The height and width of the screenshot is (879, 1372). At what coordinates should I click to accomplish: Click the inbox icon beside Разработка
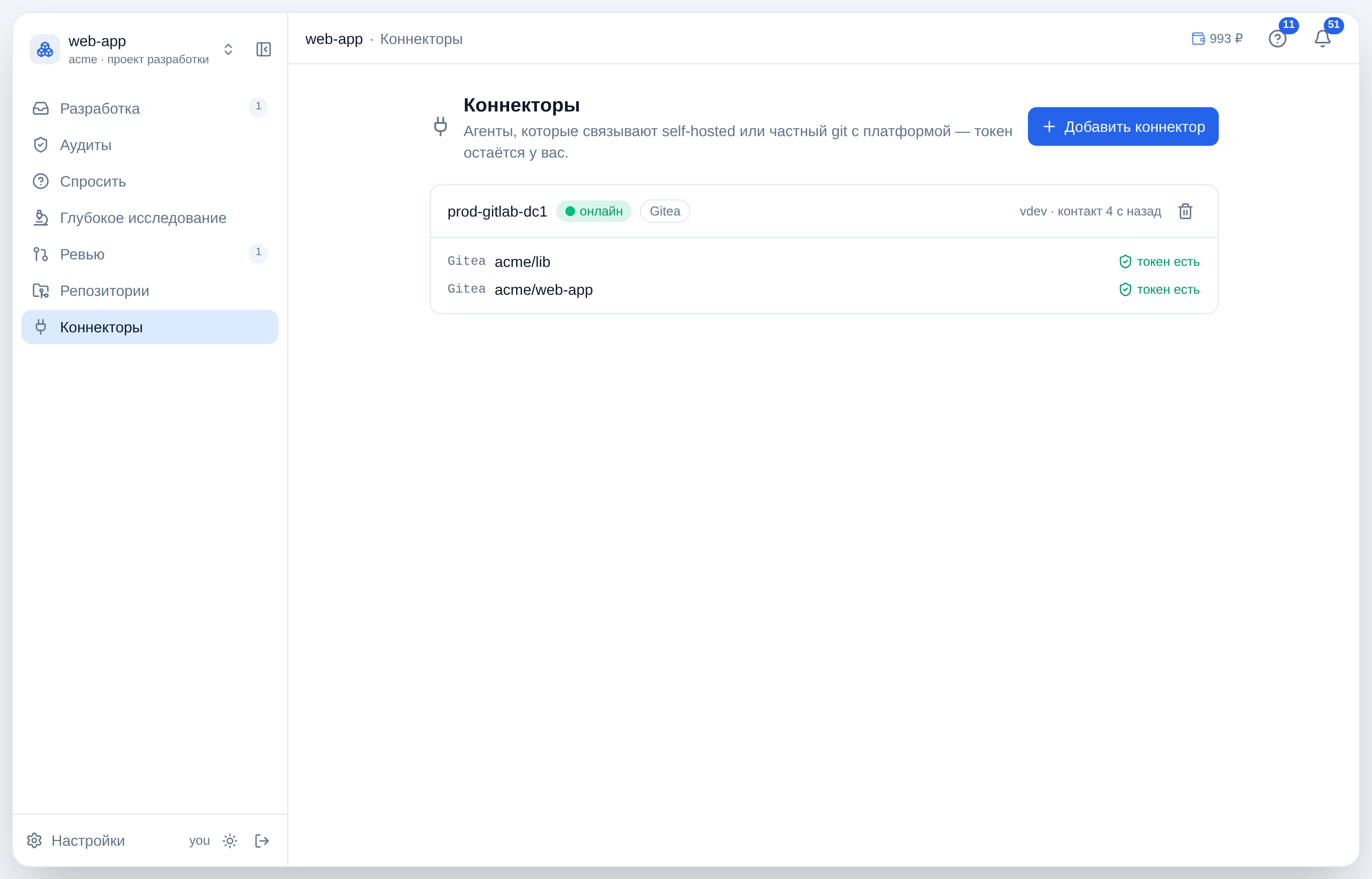point(41,108)
